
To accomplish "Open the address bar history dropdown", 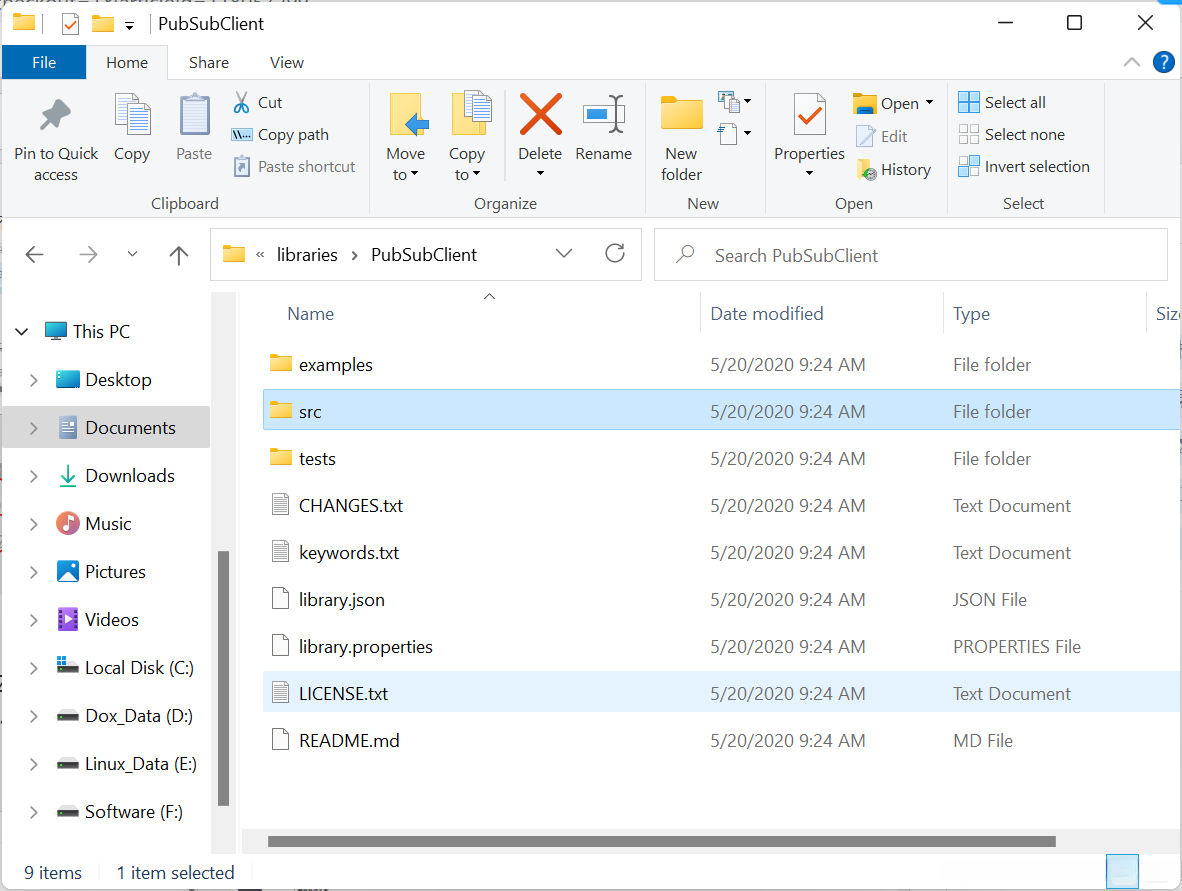I will pyautogui.click(x=564, y=254).
